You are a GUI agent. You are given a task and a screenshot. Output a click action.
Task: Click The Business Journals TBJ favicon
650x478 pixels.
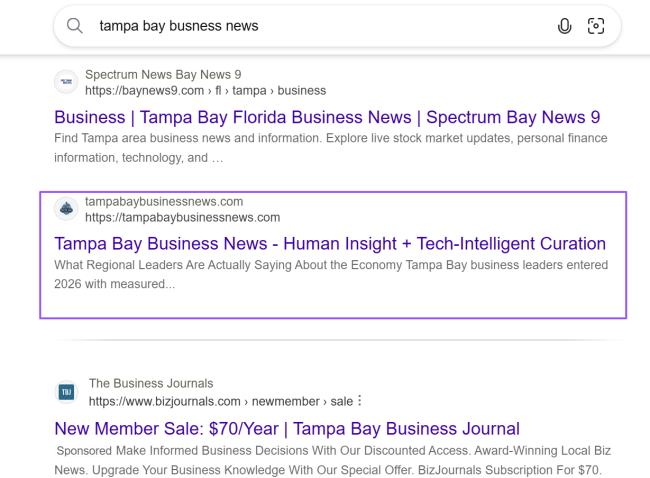pyautogui.click(x=66, y=392)
